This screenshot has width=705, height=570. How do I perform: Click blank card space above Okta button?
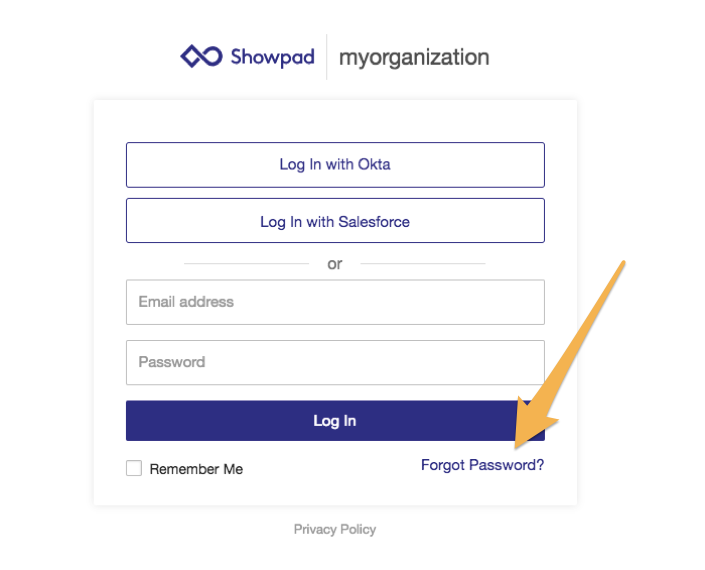click(335, 120)
